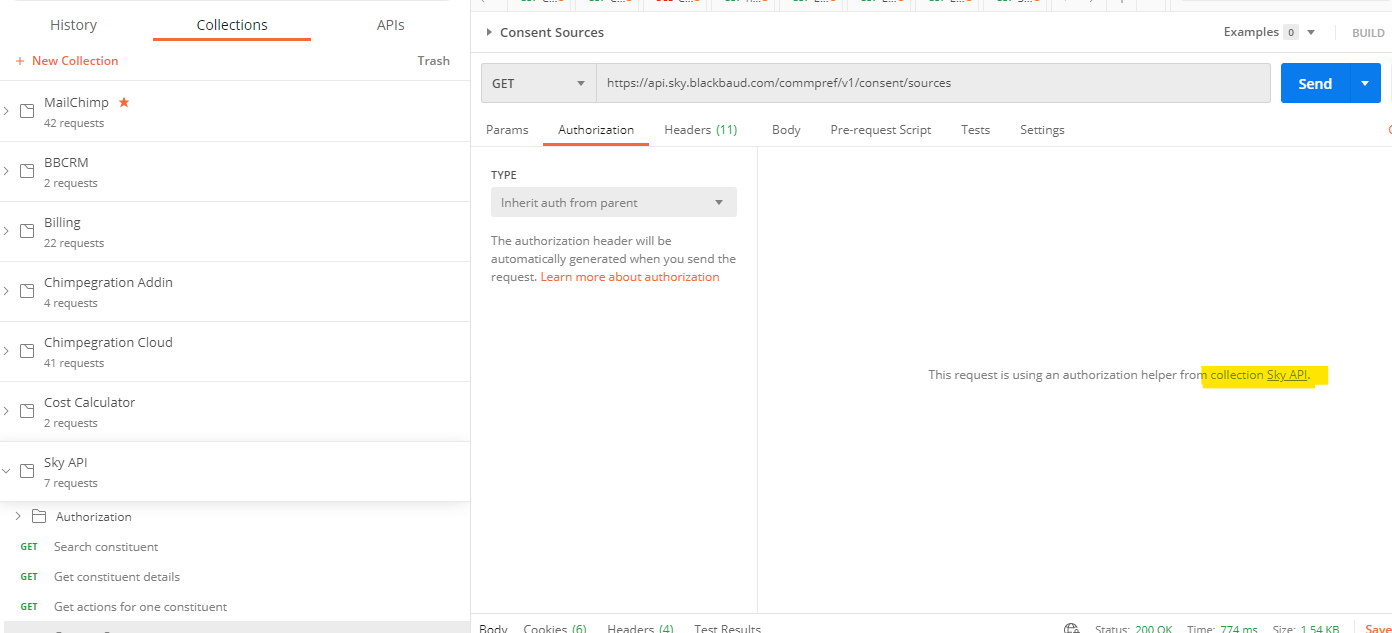Image resolution: width=1392 pixels, height=633 pixels.
Task: Open the Send button dropdown arrow
Action: click(x=1365, y=83)
